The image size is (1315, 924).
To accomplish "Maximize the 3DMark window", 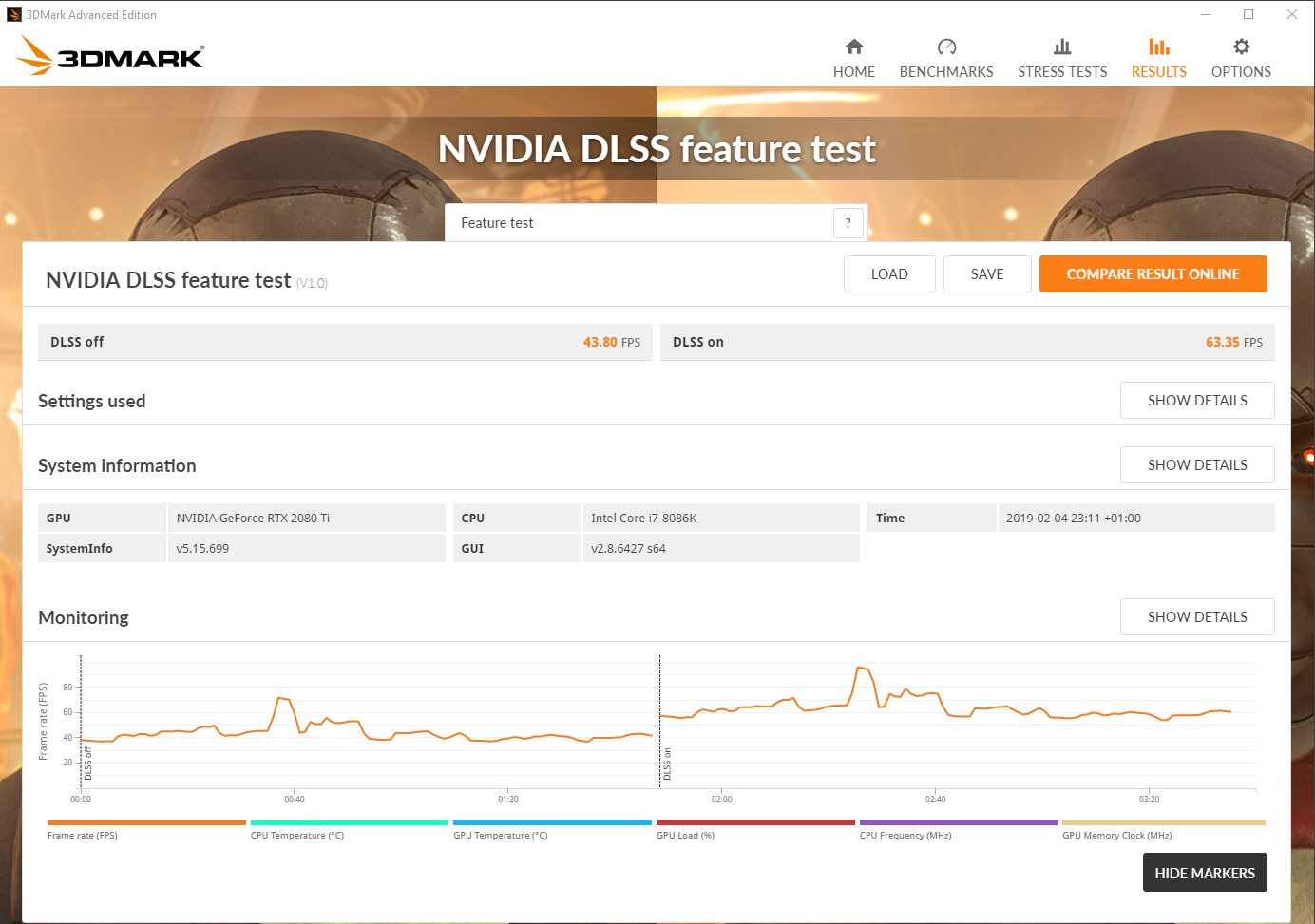I will coord(1248,14).
